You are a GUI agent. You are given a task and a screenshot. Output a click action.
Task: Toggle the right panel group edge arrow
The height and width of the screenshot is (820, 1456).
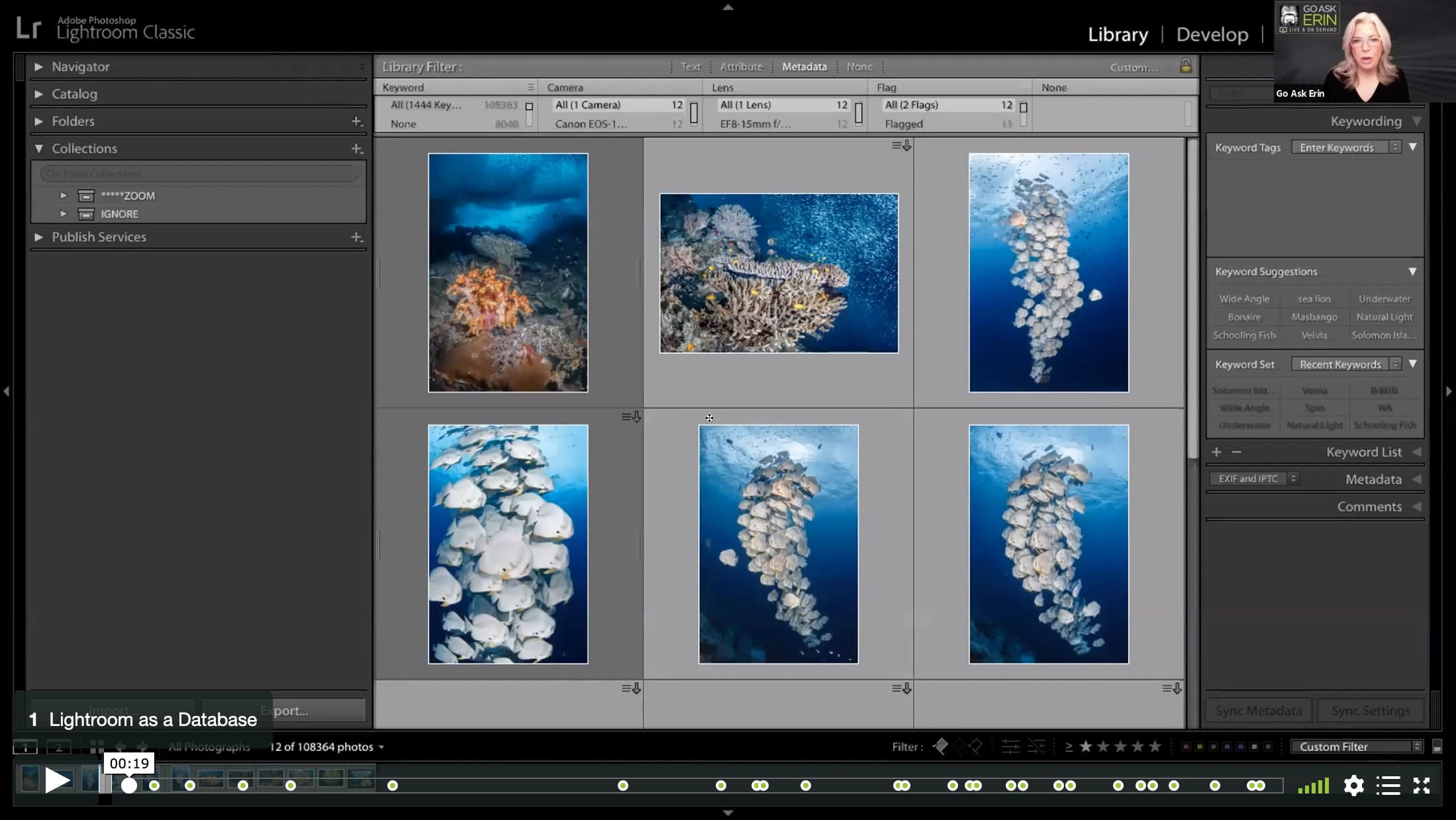point(1449,391)
